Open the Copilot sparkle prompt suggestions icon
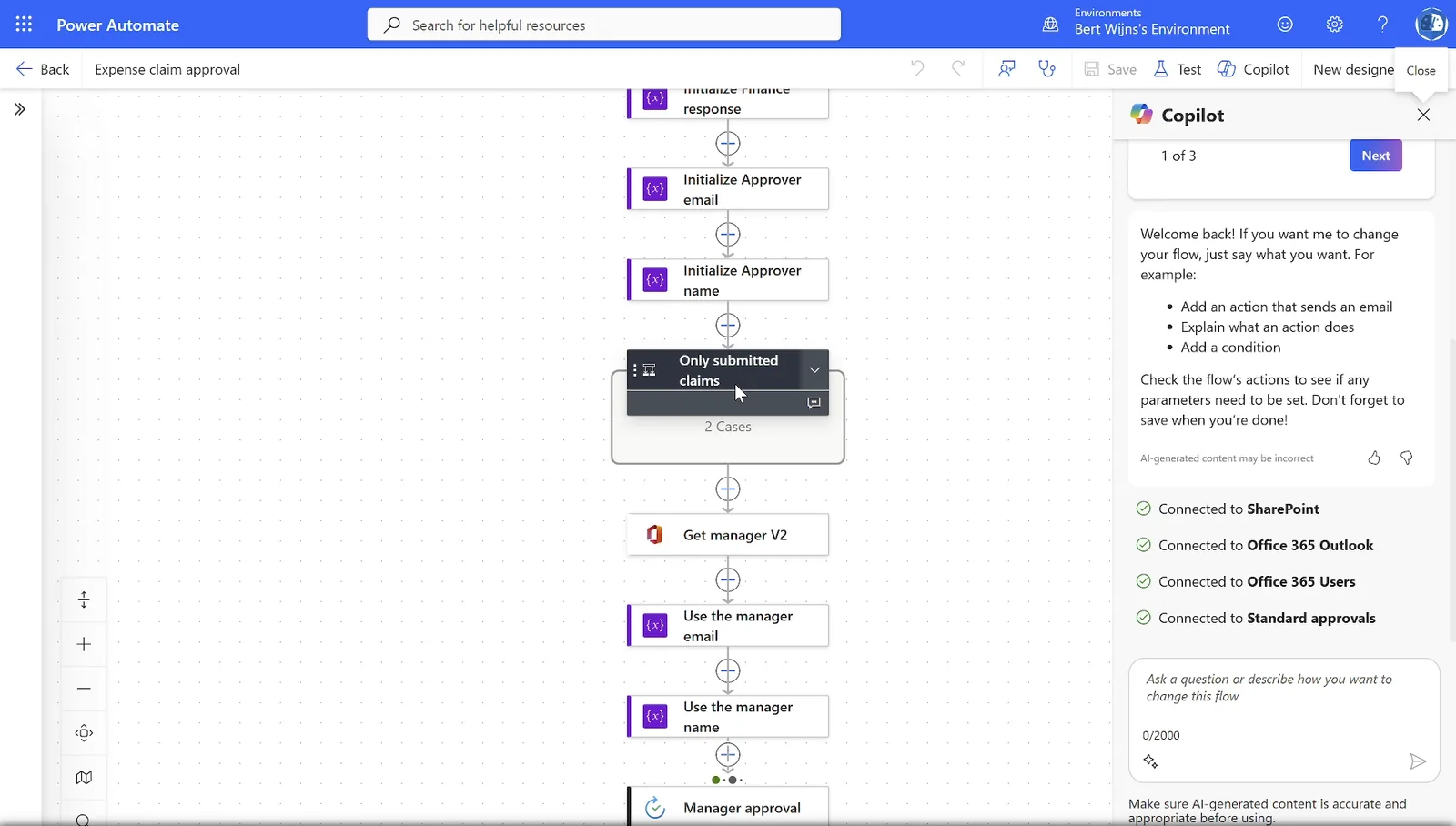The width and height of the screenshot is (1456, 826). [1150, 761]
